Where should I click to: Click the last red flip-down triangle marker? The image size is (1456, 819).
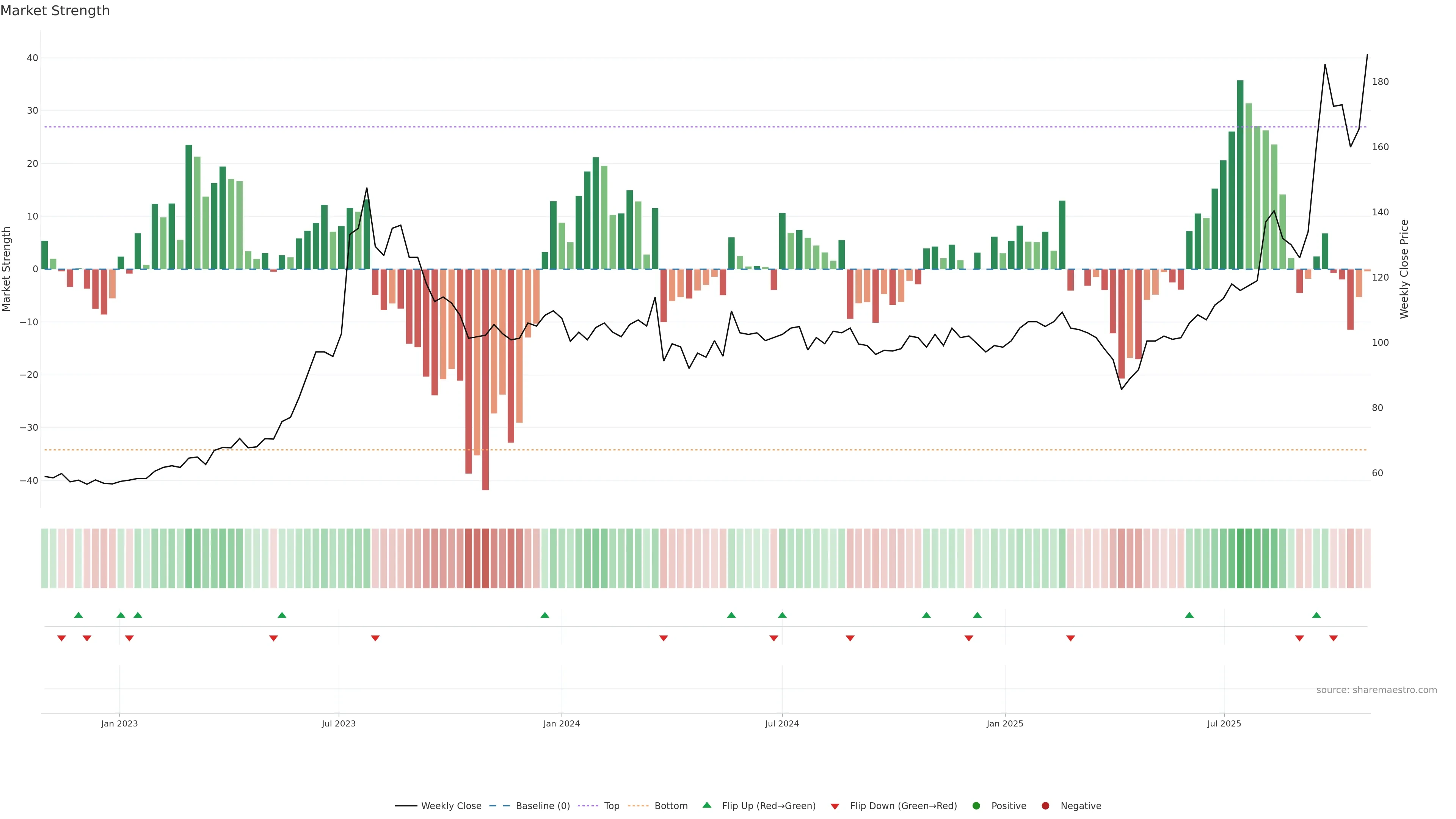tap(1334, 638)
